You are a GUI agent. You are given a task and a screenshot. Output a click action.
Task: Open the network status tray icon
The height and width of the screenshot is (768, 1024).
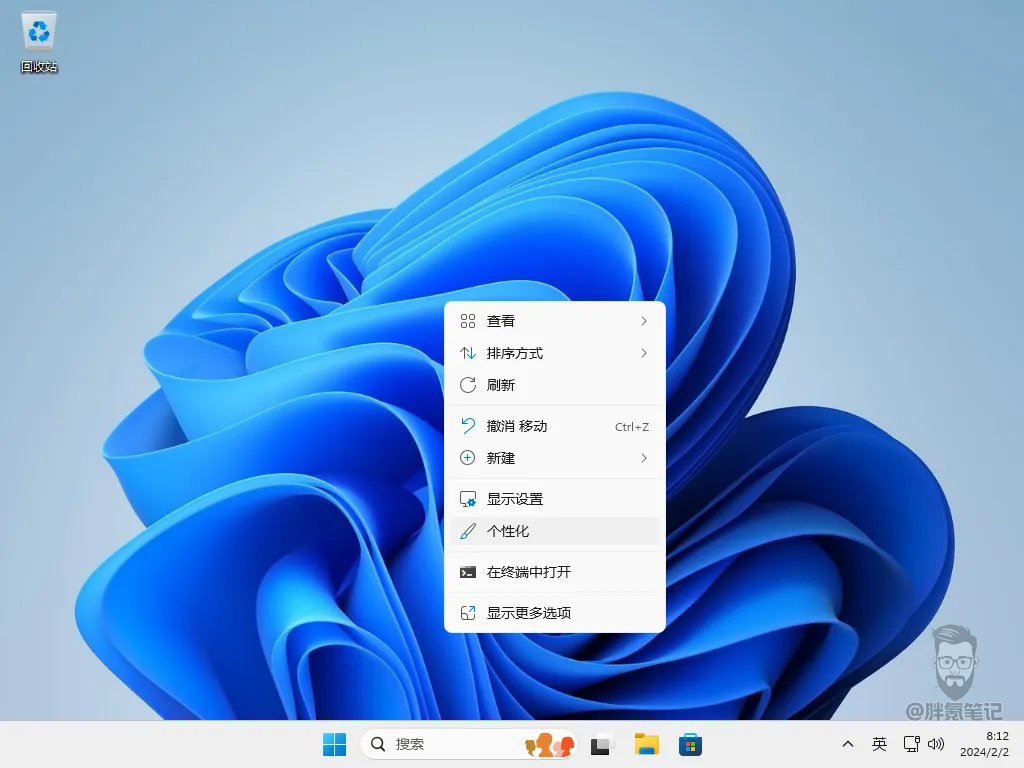click(x=911, y=744)
